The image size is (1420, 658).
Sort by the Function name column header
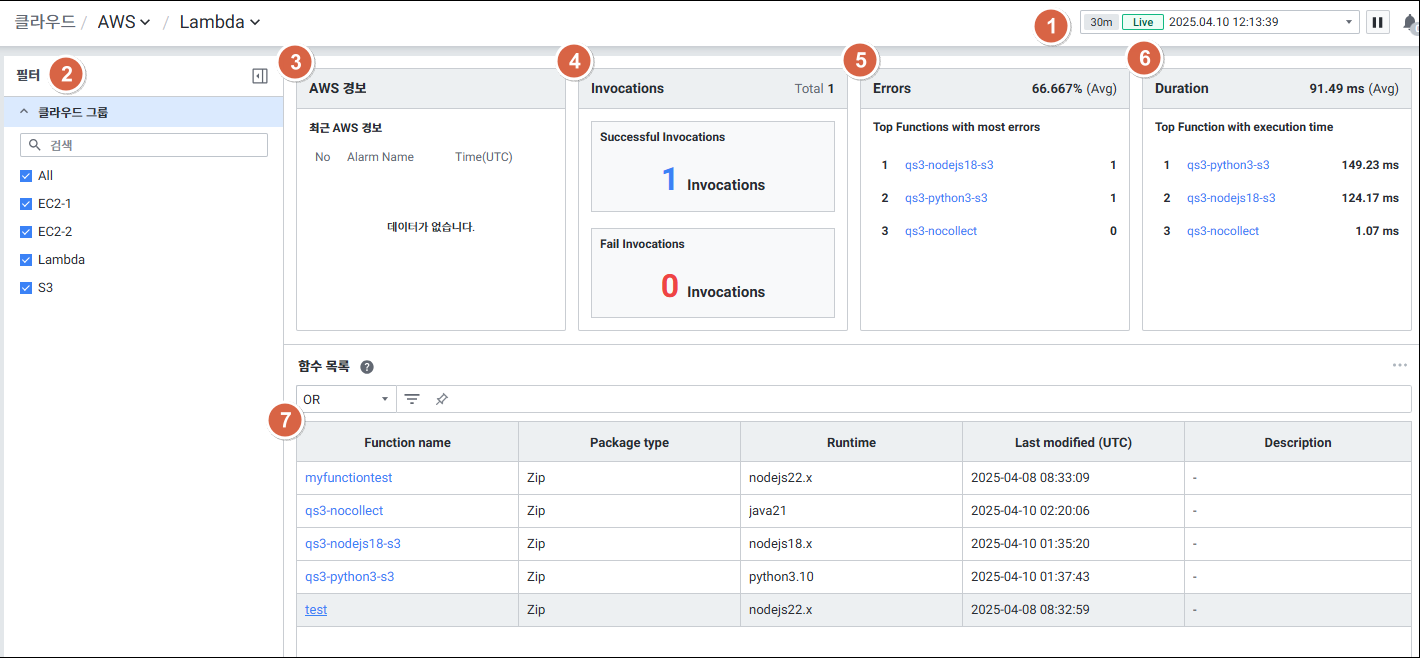(407, 442)
